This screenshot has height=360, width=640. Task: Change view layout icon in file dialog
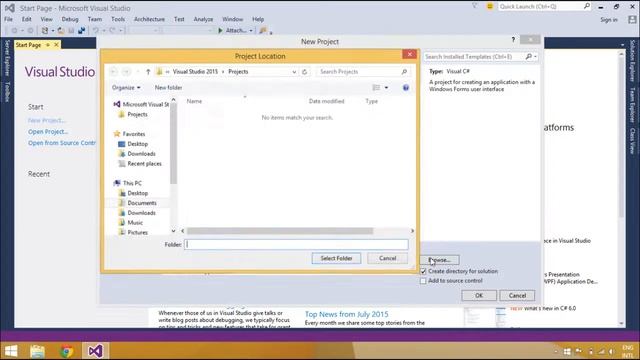pos(376,88)
